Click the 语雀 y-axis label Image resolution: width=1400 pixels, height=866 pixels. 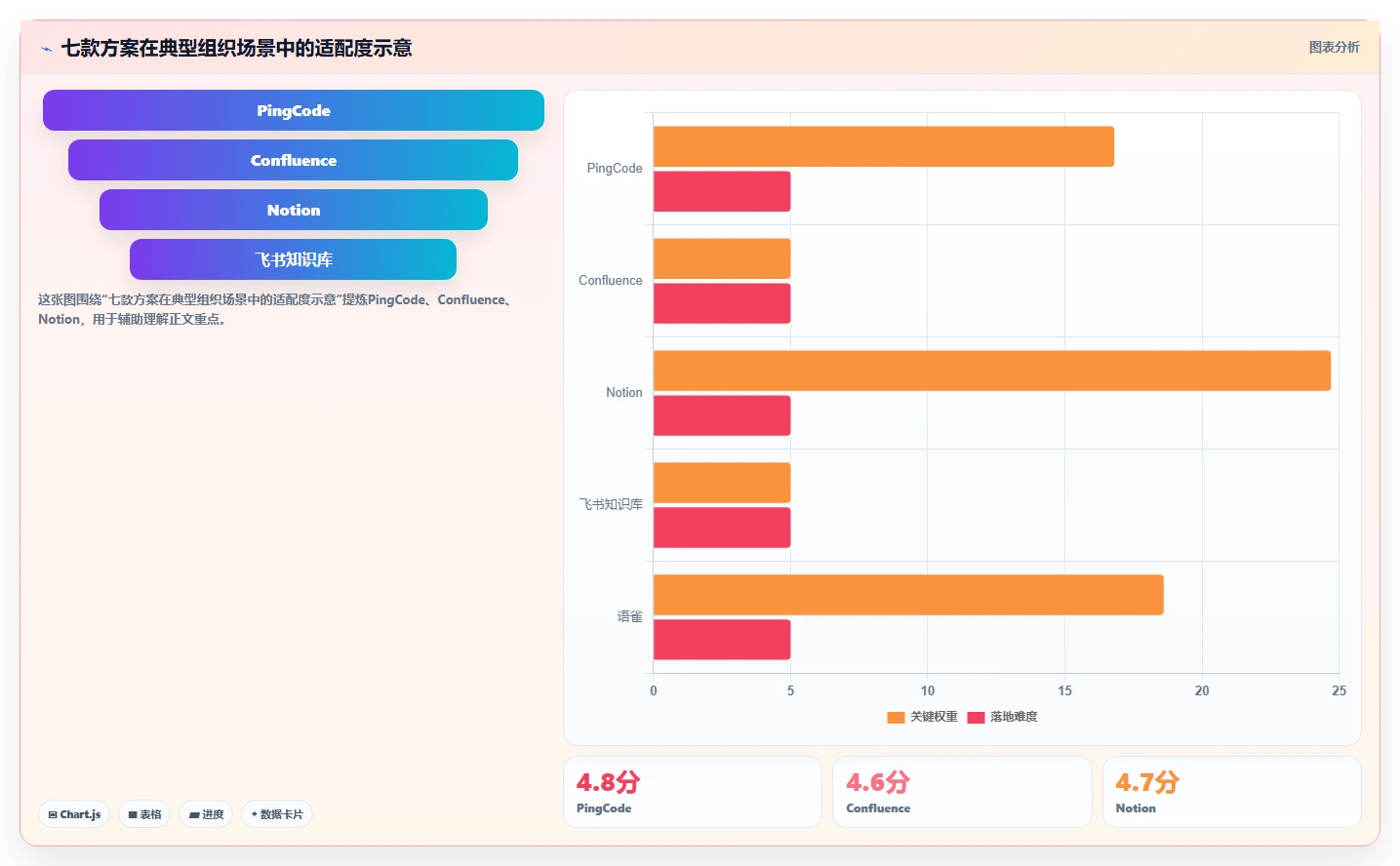tap(630, 617)
